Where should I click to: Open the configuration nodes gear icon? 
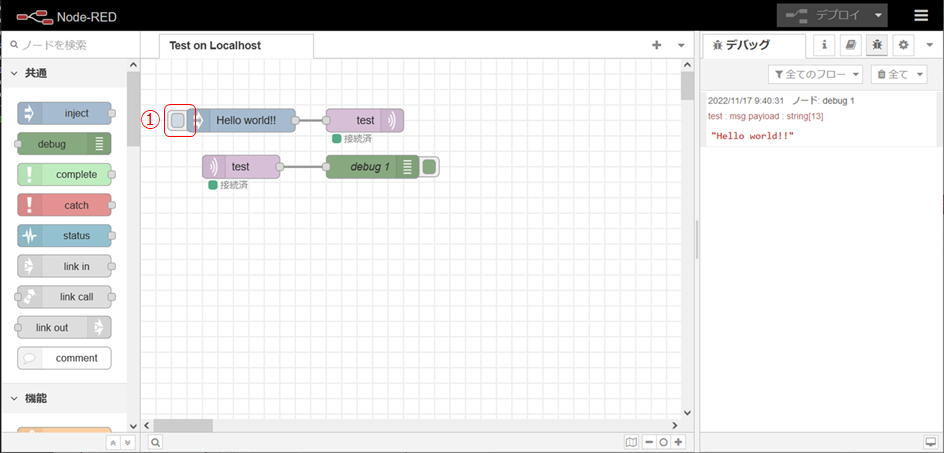tap(903, 45)
